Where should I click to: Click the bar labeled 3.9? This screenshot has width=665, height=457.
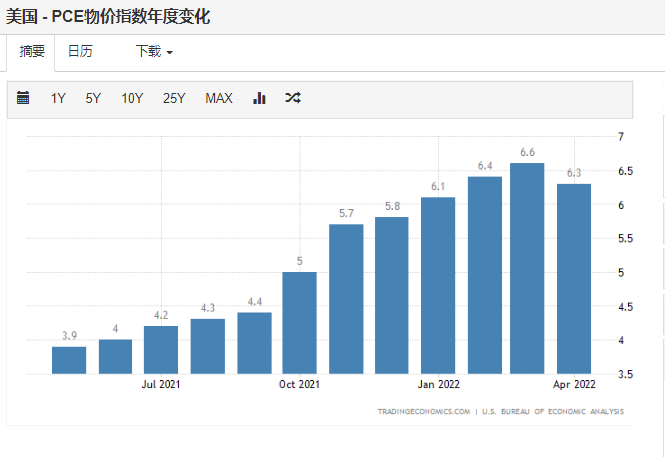pos(69,360)
